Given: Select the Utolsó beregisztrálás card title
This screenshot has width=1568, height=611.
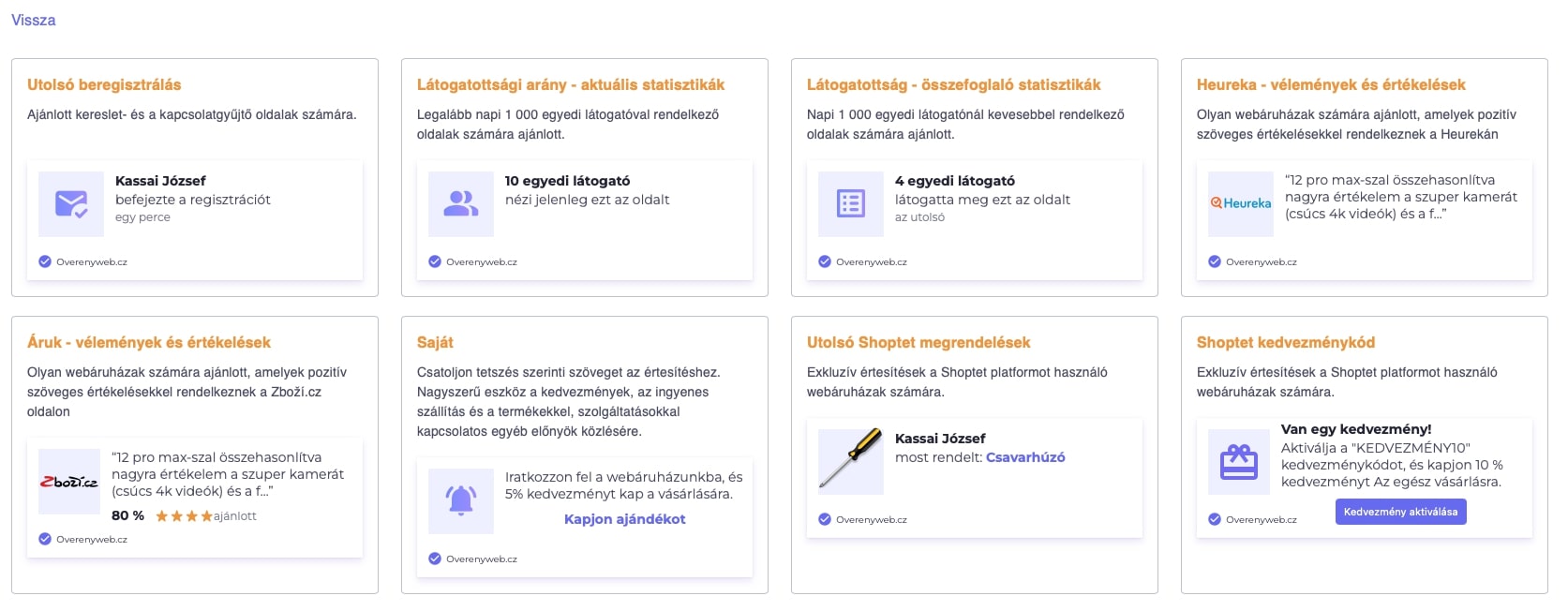Looking at the screenshot, I should [x=104, y=84].
